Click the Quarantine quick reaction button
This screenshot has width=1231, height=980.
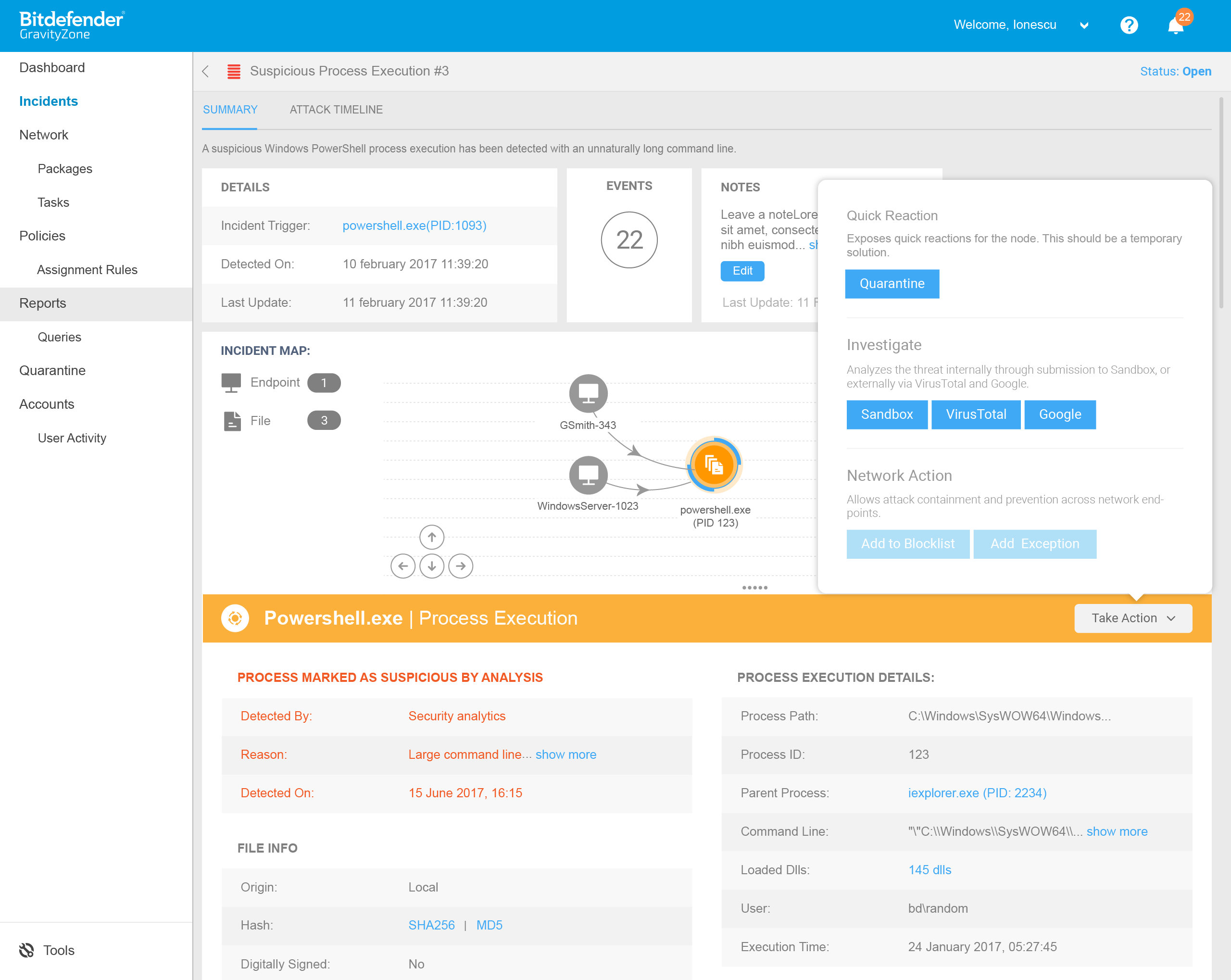pyautogui.click(x=892, y=284)
